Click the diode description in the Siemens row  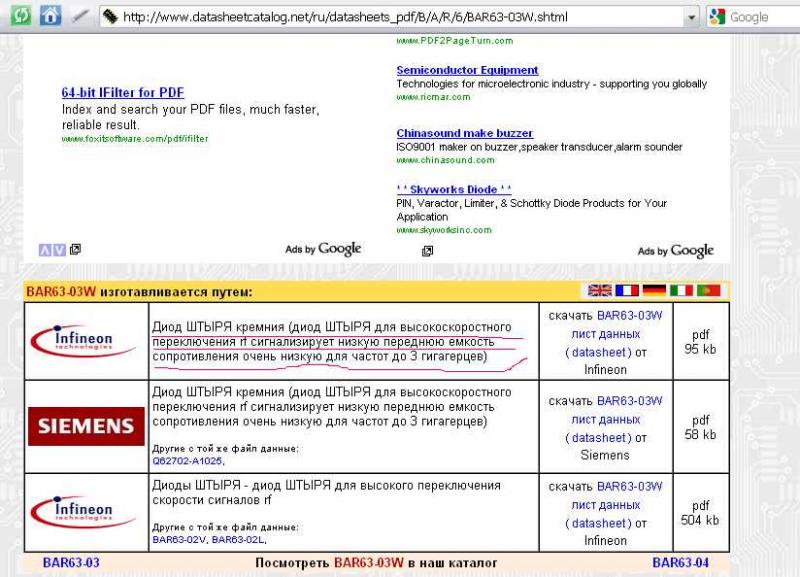(332, 407)
